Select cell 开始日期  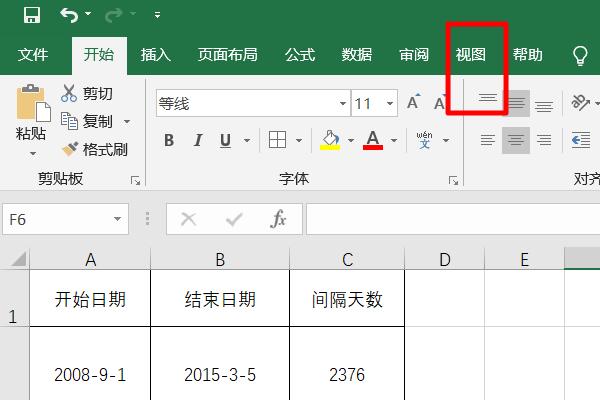90,299
